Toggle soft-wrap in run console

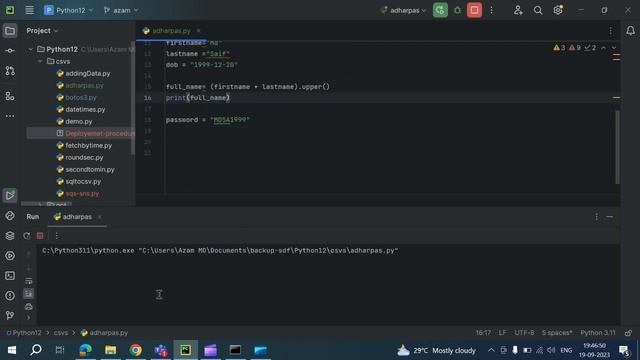point(29,281)
